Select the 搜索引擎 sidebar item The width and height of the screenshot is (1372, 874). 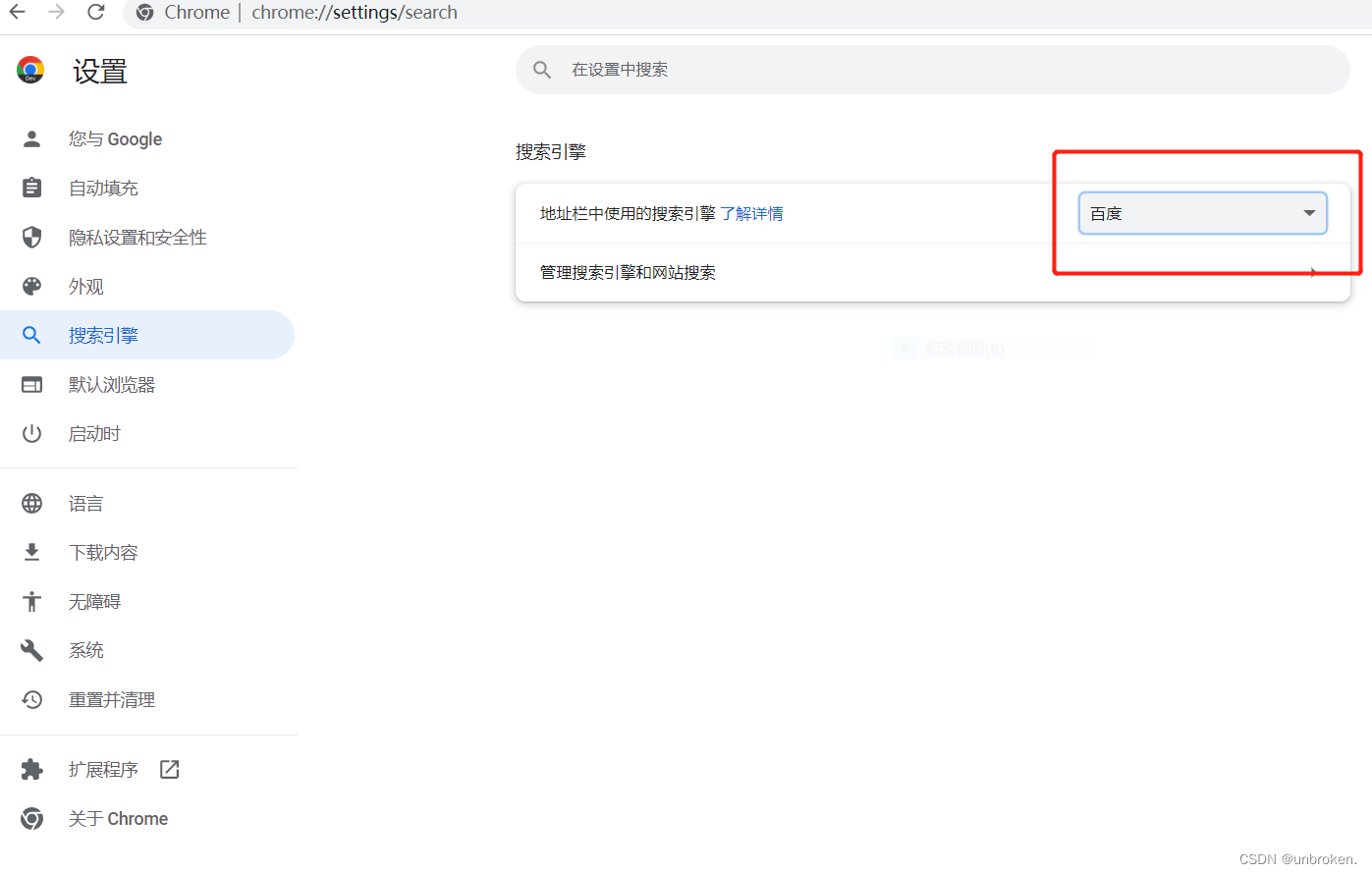[x=147, y=335]
